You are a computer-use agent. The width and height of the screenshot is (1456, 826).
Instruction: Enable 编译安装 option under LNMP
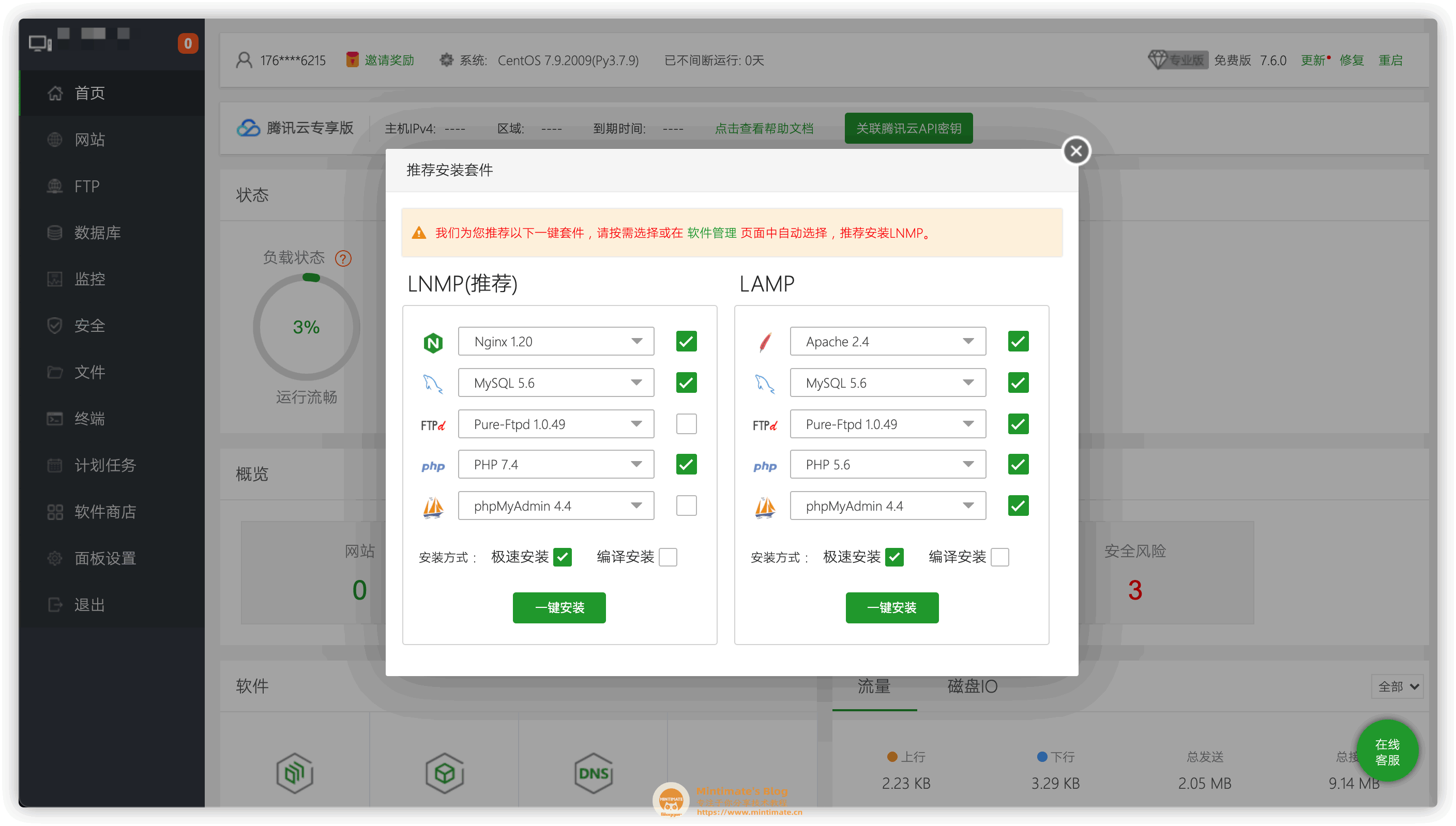pos(668,557)
